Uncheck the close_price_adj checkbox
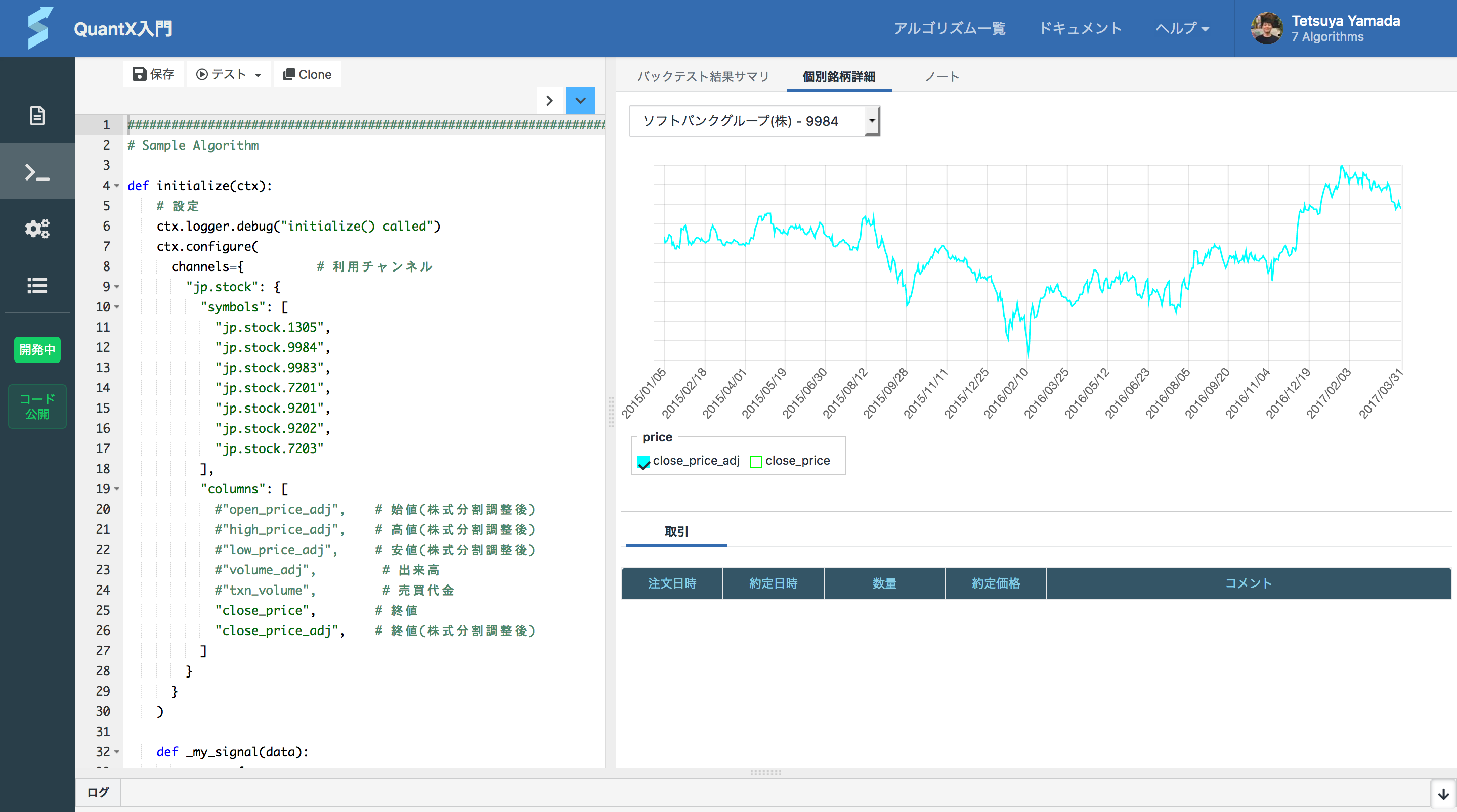Viewport: 1457px width, 812px height. (644, 462)
